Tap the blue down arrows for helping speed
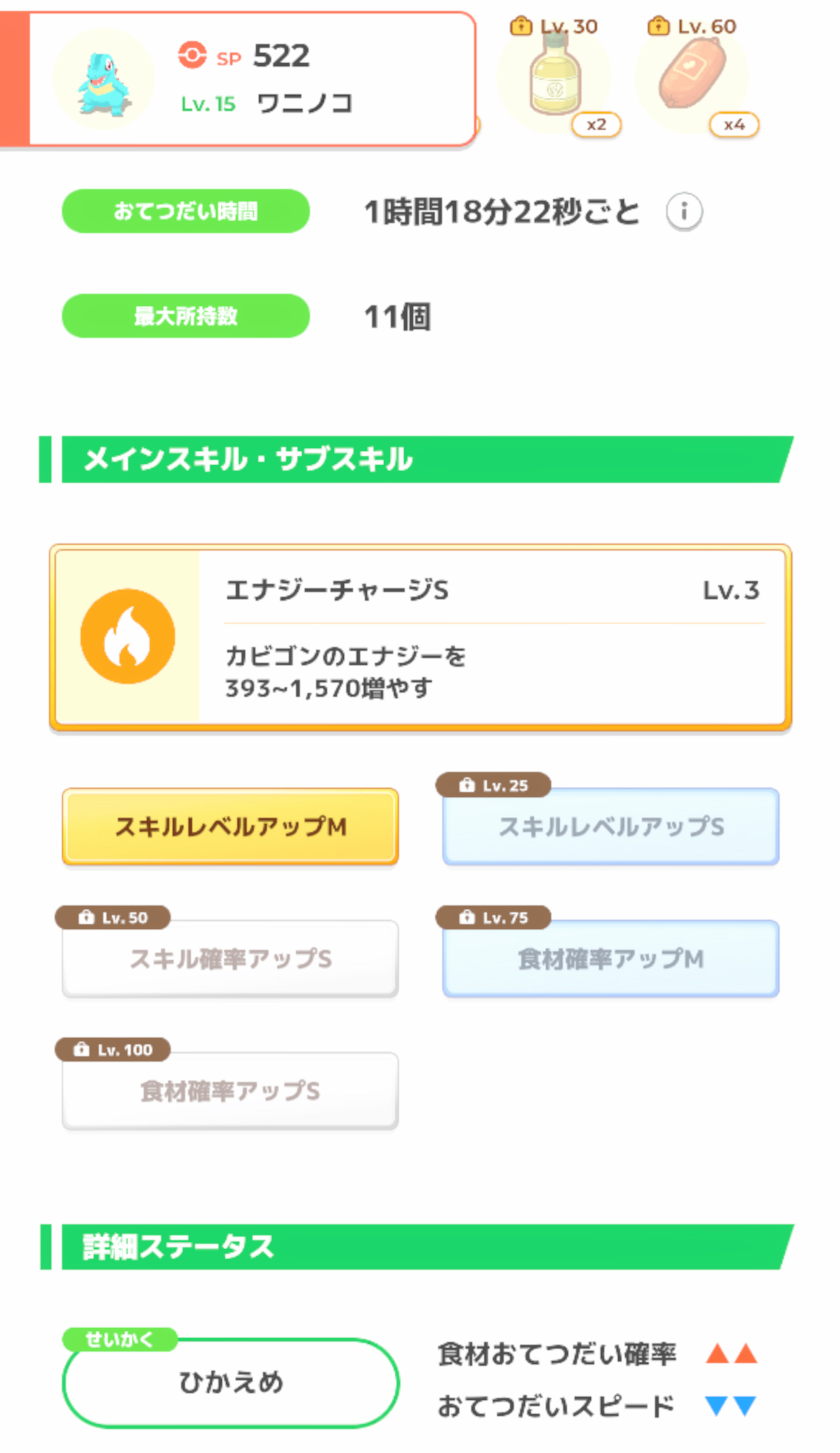This screenshot has width=840, height=1453. tap(731, 1406)
